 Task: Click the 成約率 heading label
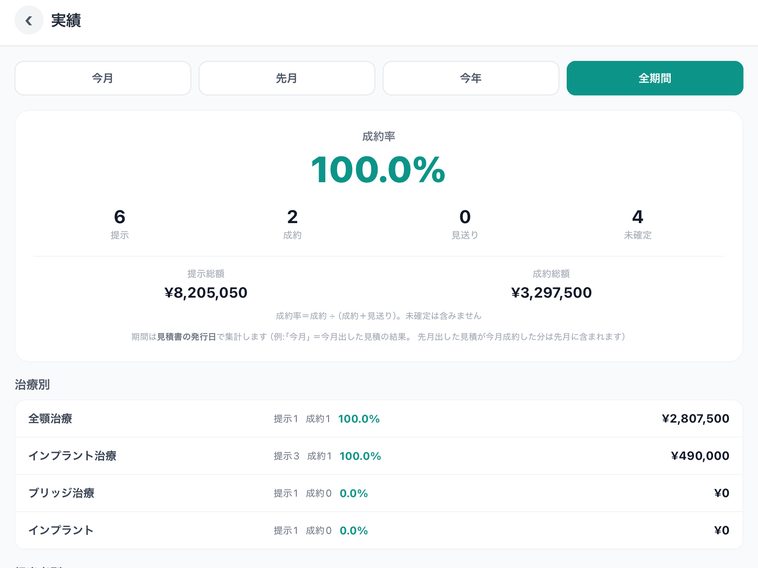(x=379, y=136)
